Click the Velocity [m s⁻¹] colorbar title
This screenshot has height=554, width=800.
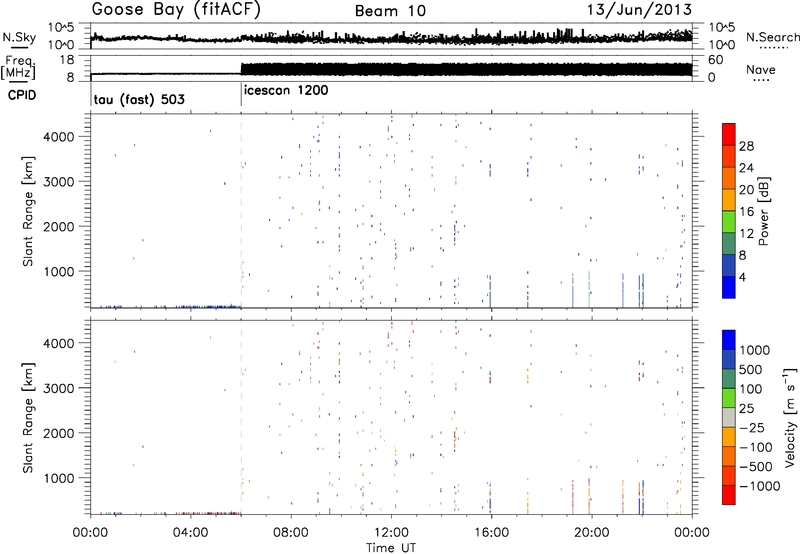[x=790, y=417]
